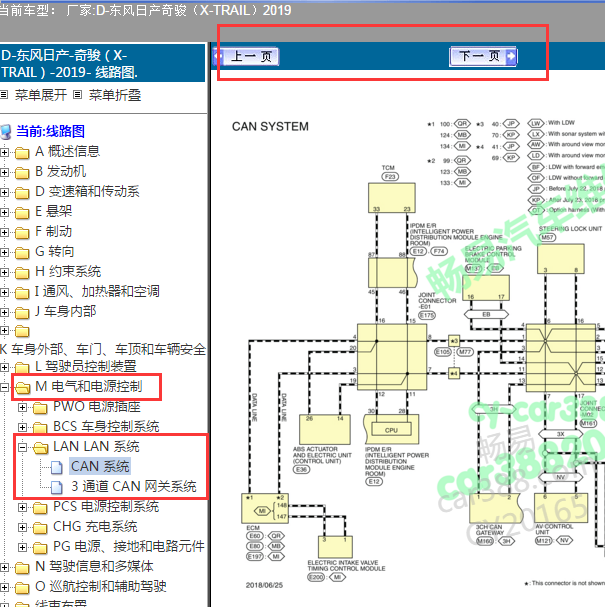This screenshot has height=607, width=605.
Task: Click folder icon of I 通风、加热器和空调
Action: point(22,293)
